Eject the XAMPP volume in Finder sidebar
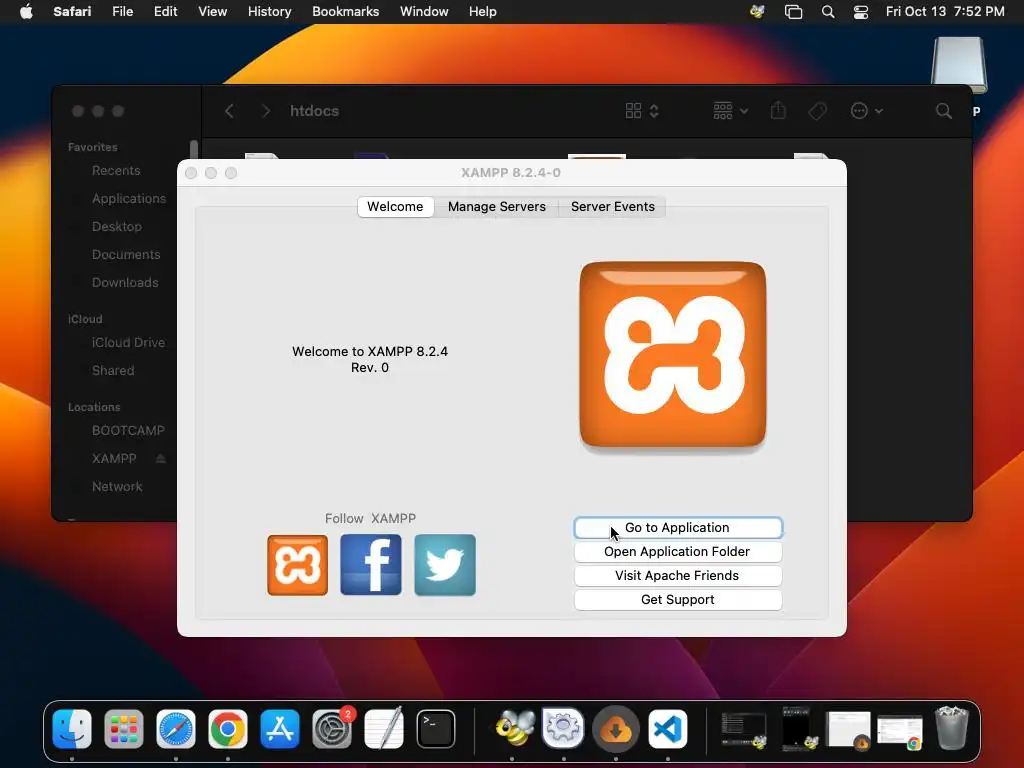Image resolution: width=1024 pixels, height=768 pixels. (161, 458)
